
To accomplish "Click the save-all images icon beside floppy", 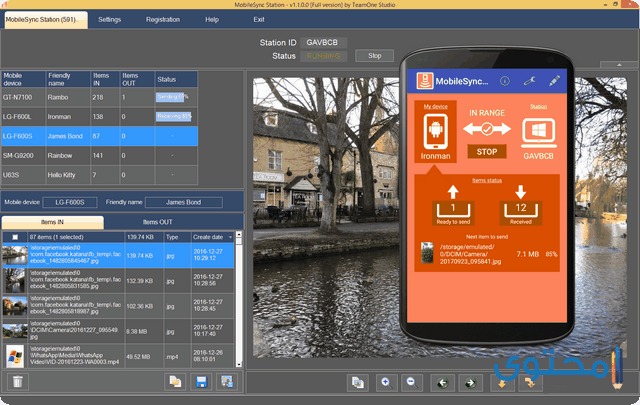I will (x=227, y=382).
